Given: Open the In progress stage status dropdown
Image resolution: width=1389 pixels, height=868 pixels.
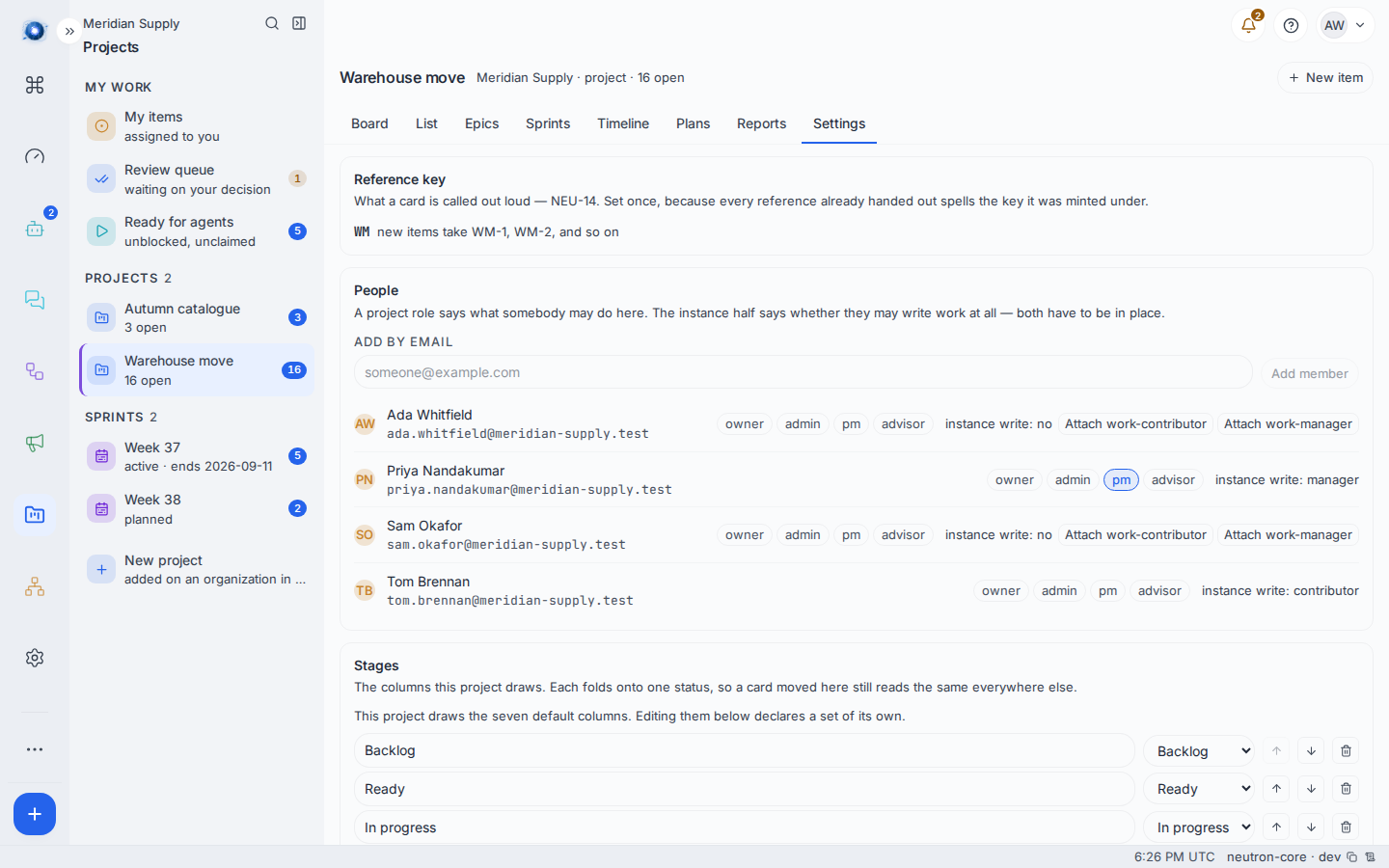Looking at the screenshot, I should click(x=1199, y=827).
